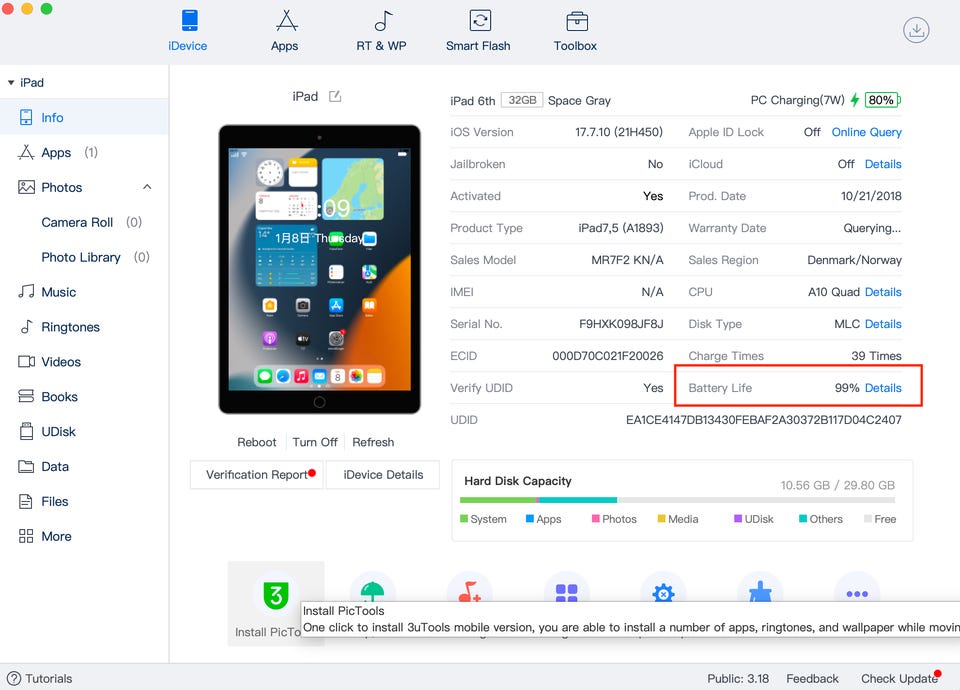
Task: Click the Online Query link
Action: point(866,132)
